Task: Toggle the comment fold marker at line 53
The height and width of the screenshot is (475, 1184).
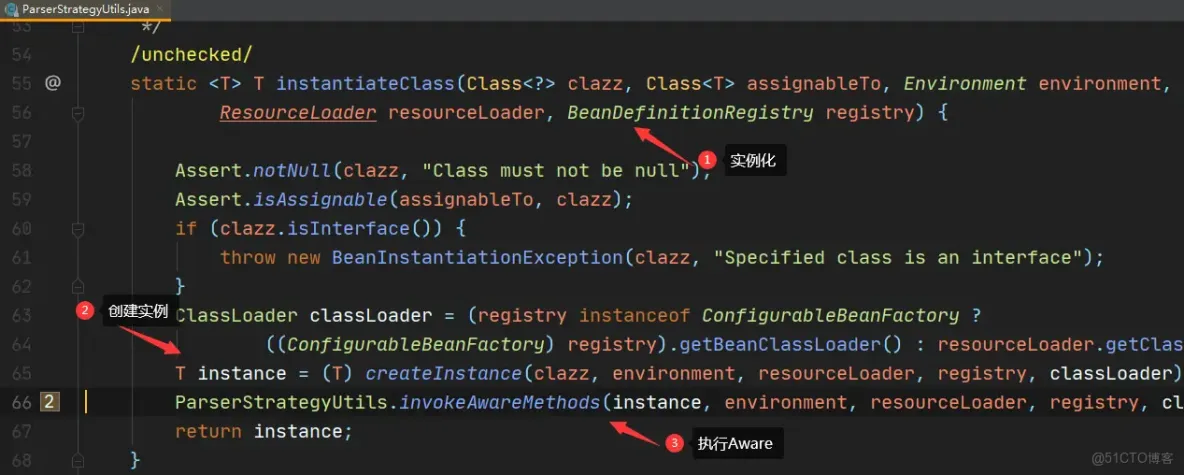Action: tap(77, 27)
